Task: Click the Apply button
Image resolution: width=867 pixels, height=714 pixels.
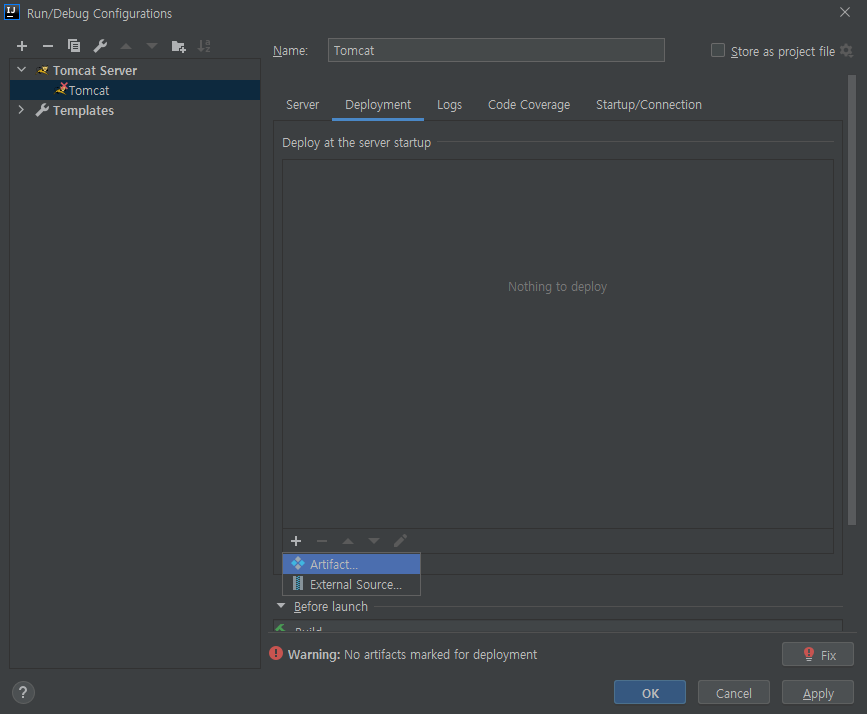Action: point(818,693)
